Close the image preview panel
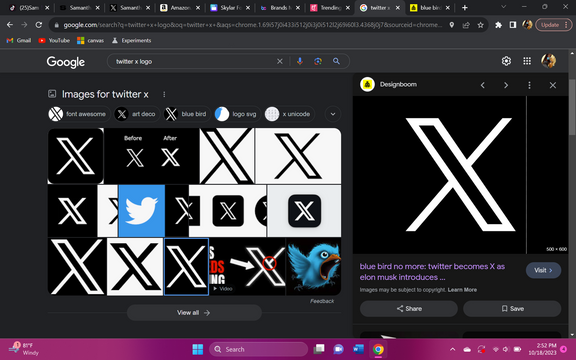The height and width of the screenshot is (360, 576). point(552,85)
